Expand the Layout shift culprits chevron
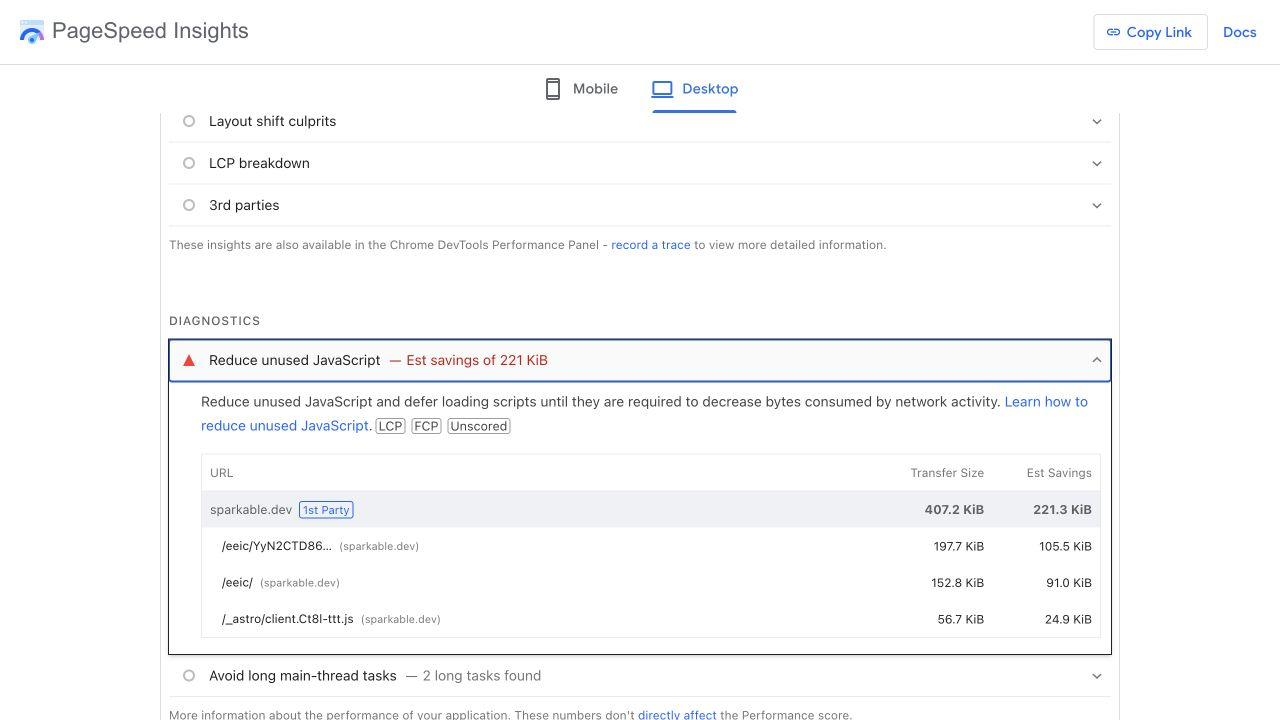 (x=1097, y=122)
